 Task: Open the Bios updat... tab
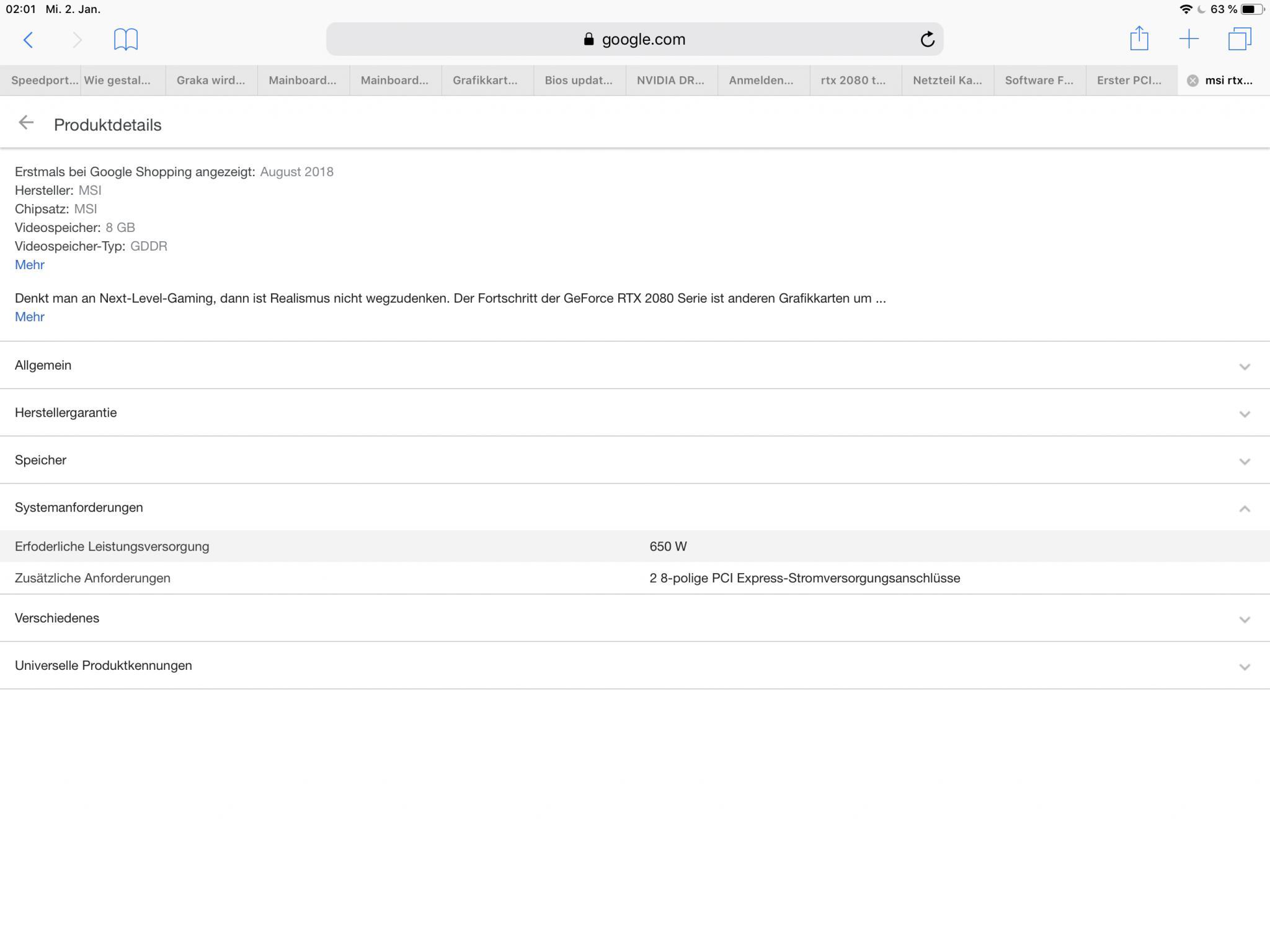tap(579, 81)
